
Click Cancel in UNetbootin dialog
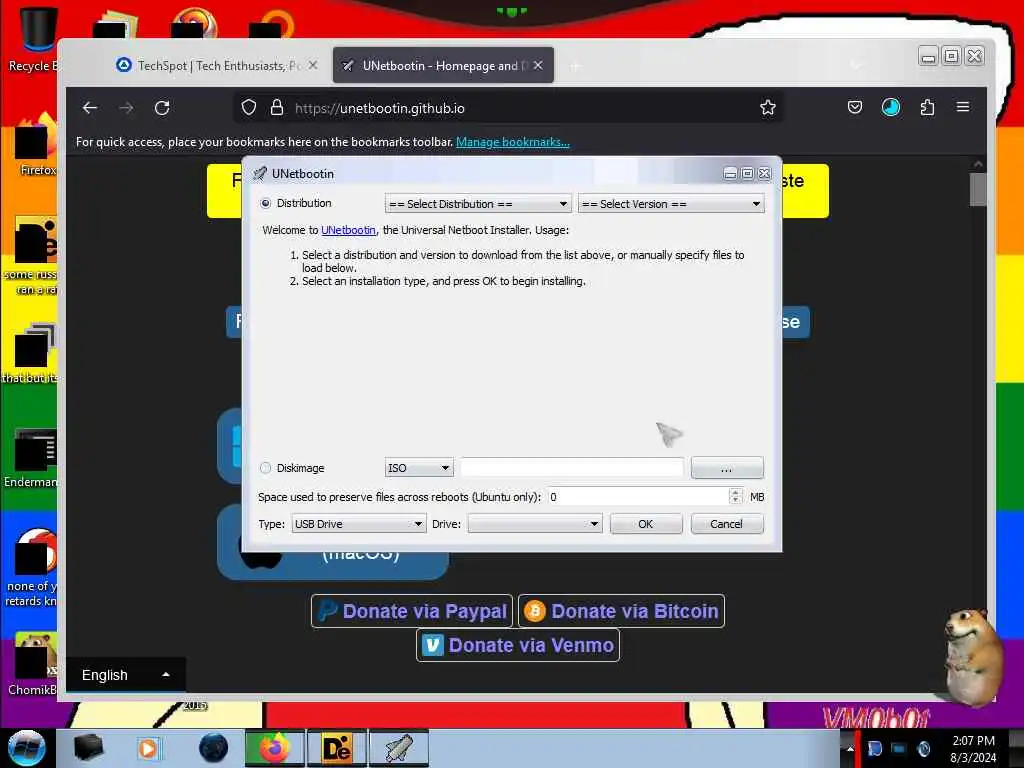727,524
